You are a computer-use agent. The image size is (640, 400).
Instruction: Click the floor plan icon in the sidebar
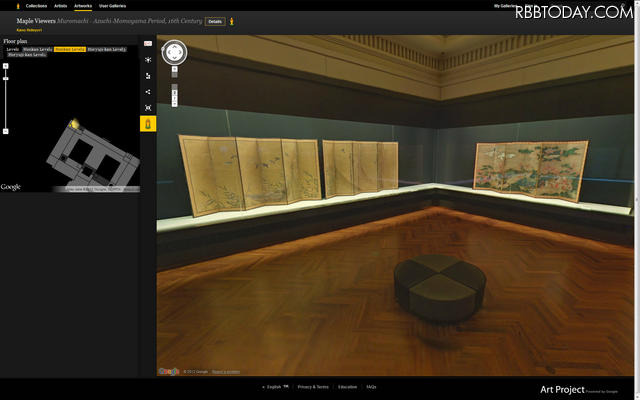(148, 76)
